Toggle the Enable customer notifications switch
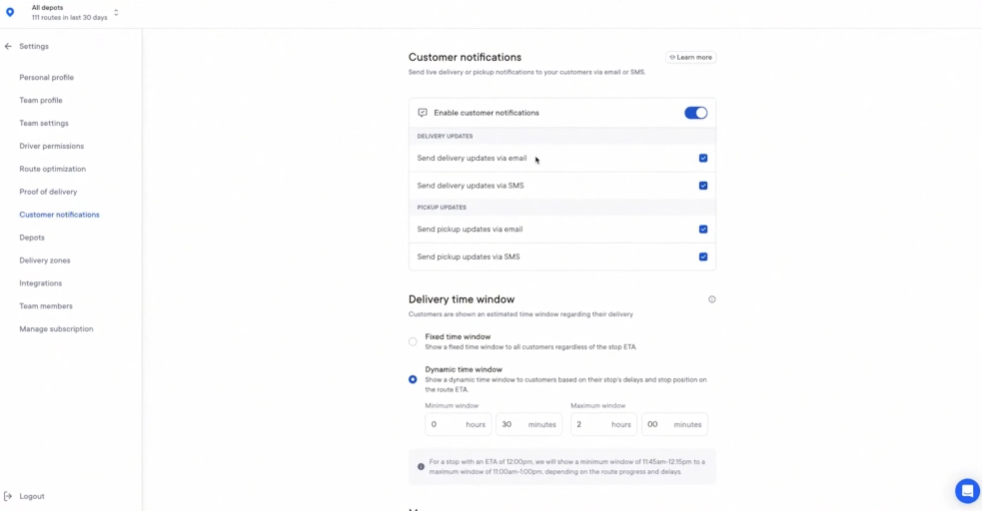The height and width of the screenshot is (511, 982). (695, 113)
